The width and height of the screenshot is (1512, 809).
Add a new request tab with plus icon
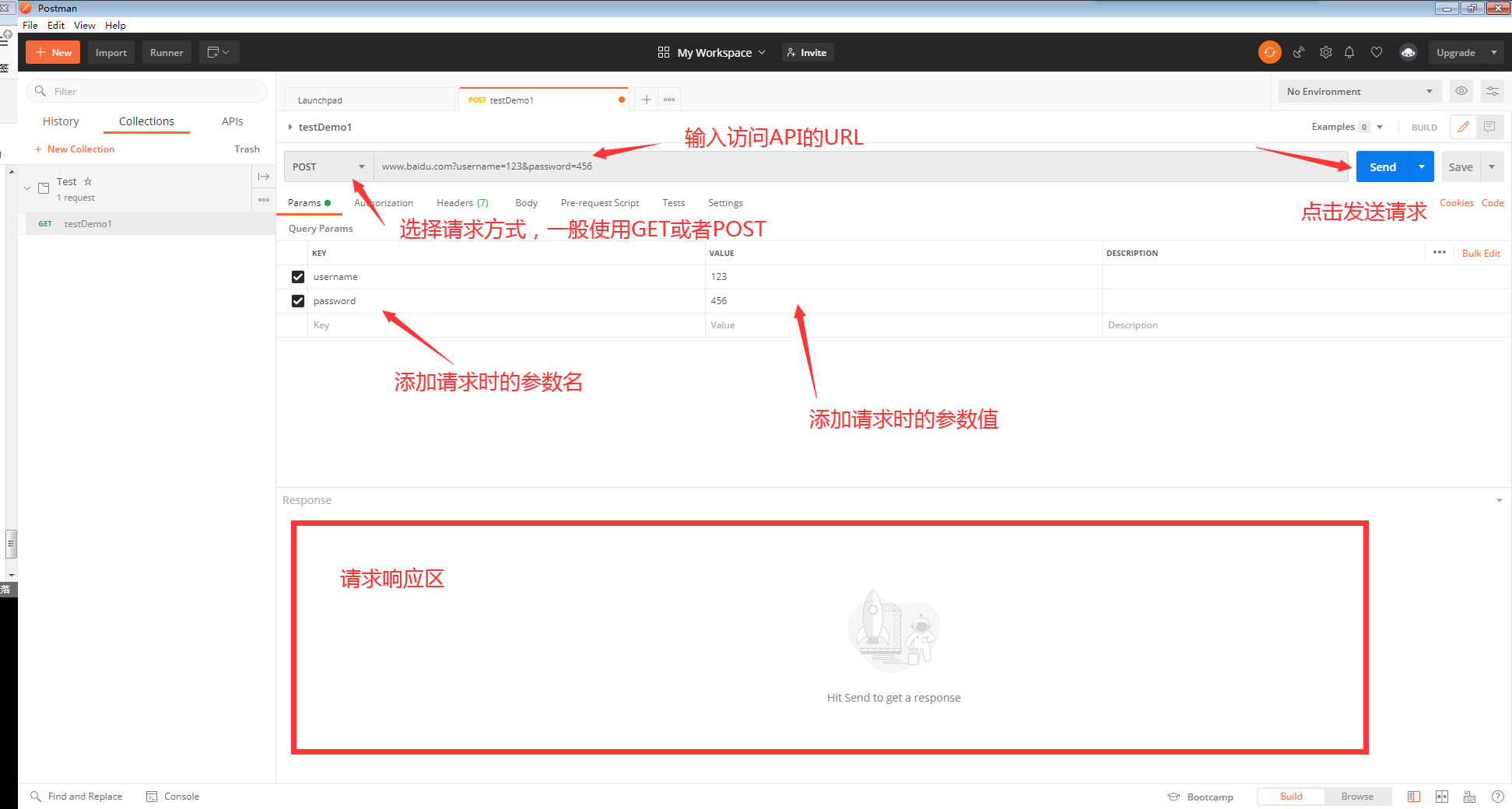[647, 100]
